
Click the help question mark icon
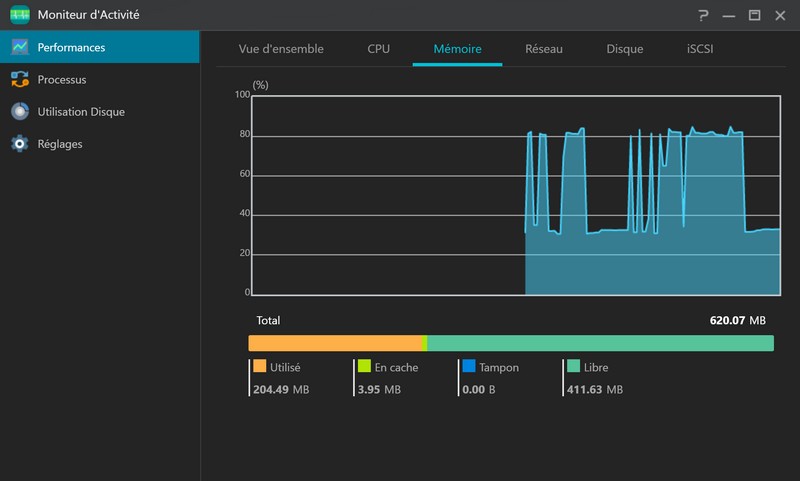703,15
